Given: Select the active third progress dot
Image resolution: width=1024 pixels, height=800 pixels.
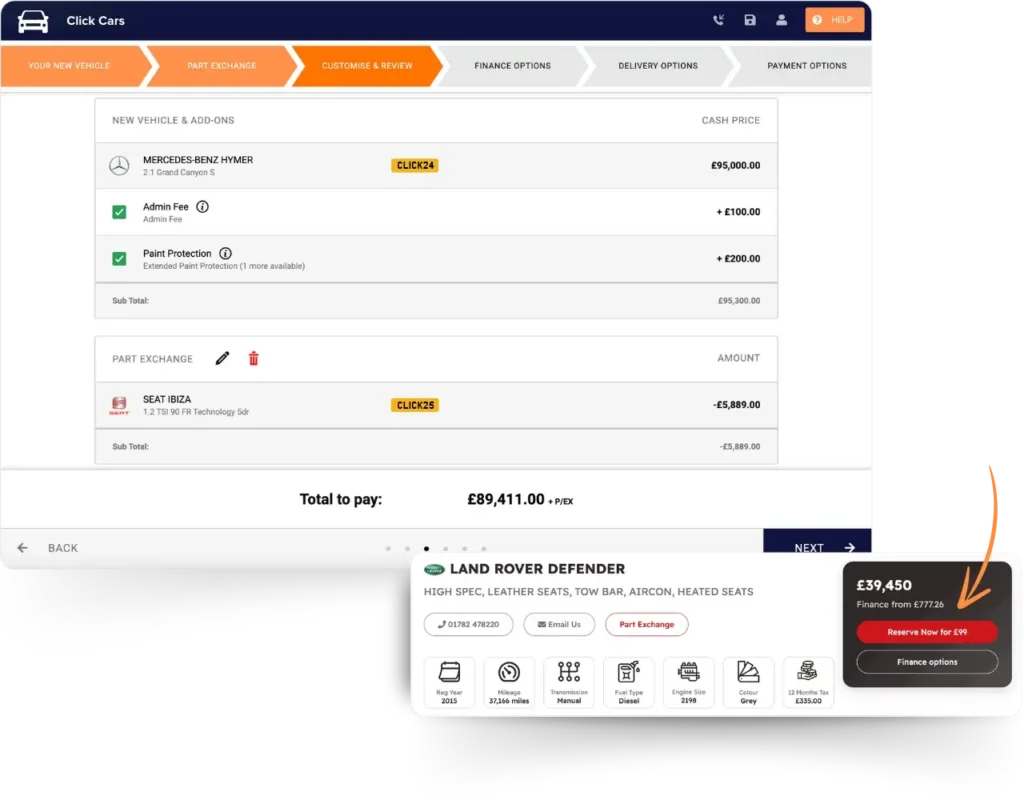Looking at the screenshot, I should [426, 549].
